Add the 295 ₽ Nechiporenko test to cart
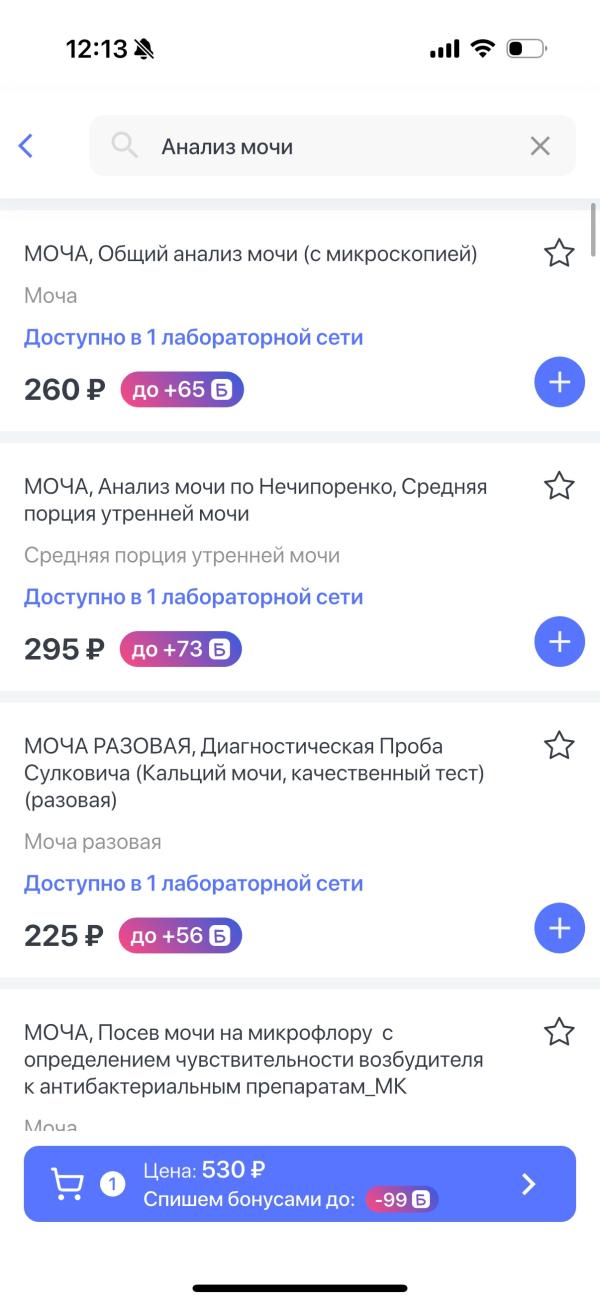 (559, 642)
